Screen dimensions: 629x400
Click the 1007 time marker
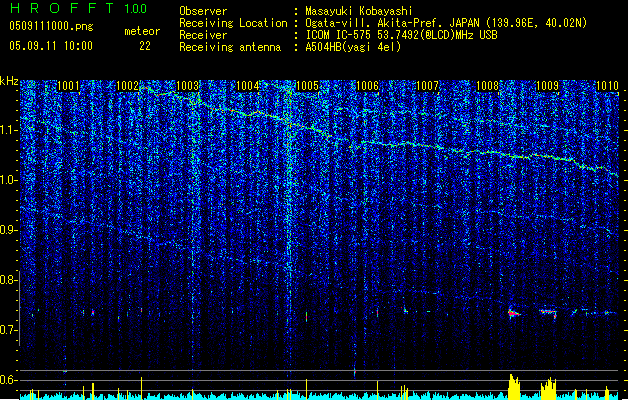428,86
